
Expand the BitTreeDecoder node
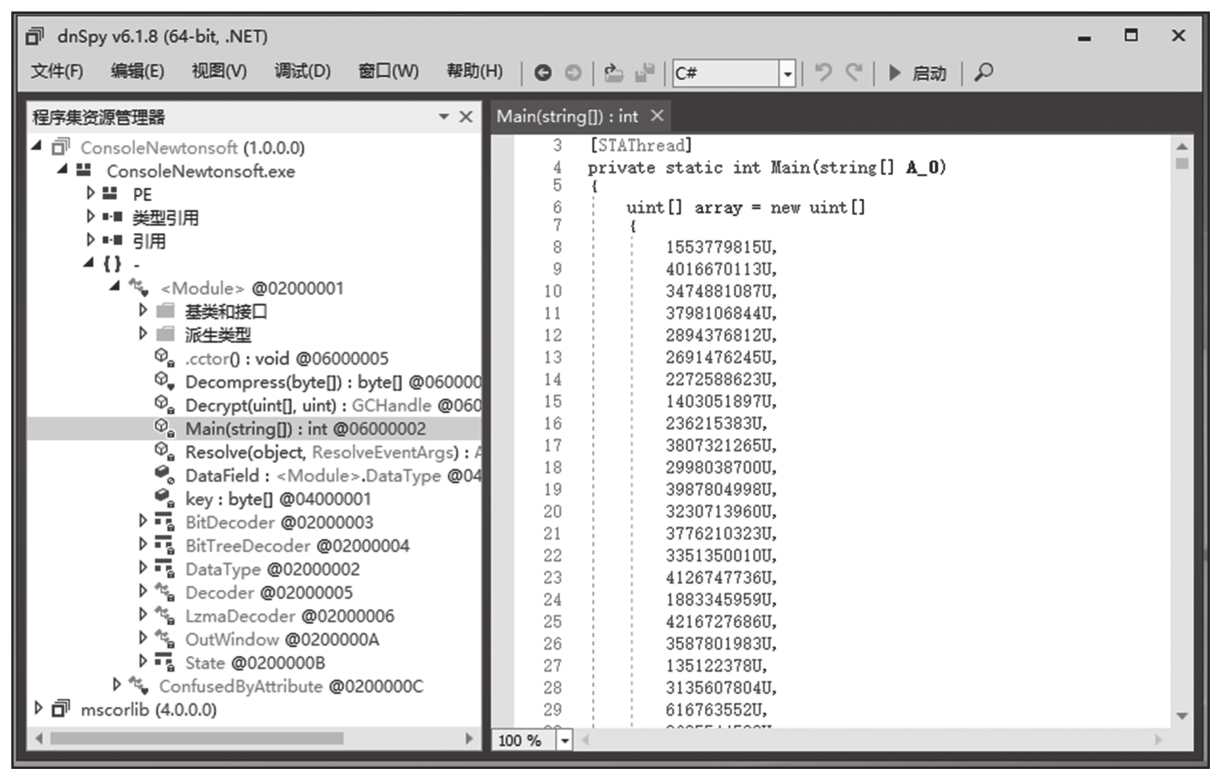click(143, 545)
